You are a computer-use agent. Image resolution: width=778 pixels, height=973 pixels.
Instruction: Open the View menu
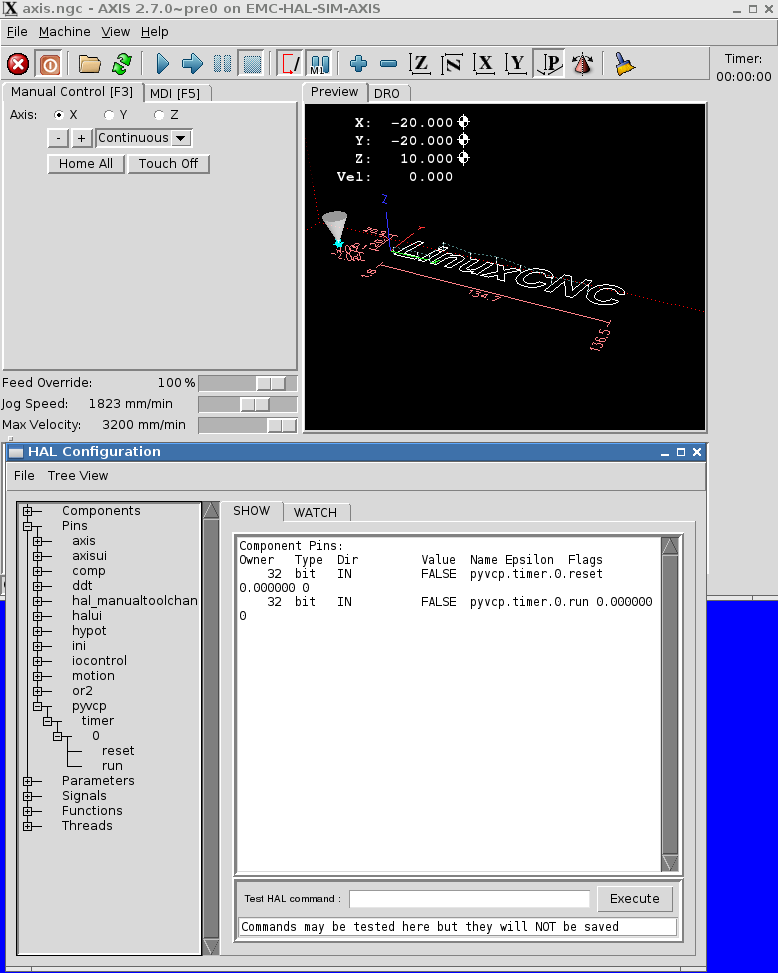[x=115, y=32]
